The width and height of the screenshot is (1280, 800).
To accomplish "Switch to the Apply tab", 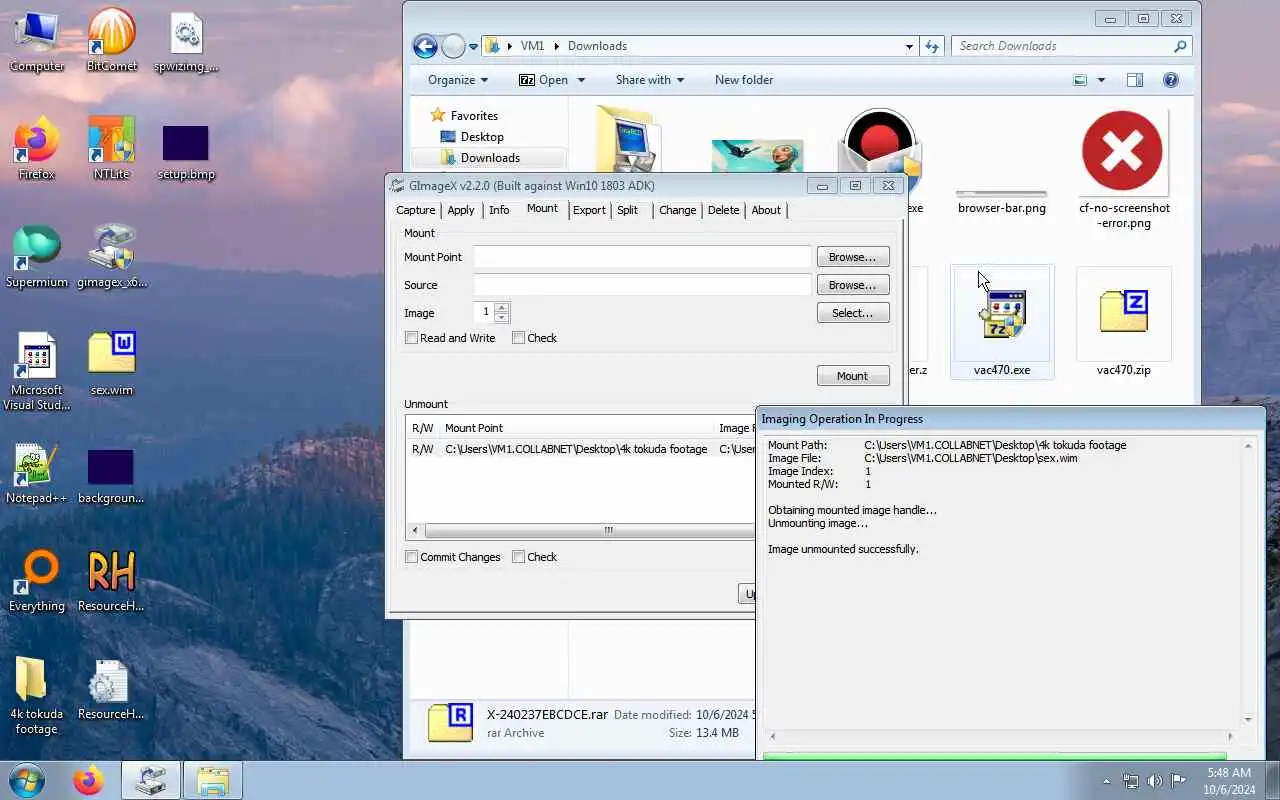I will click(x=461, y=210).
